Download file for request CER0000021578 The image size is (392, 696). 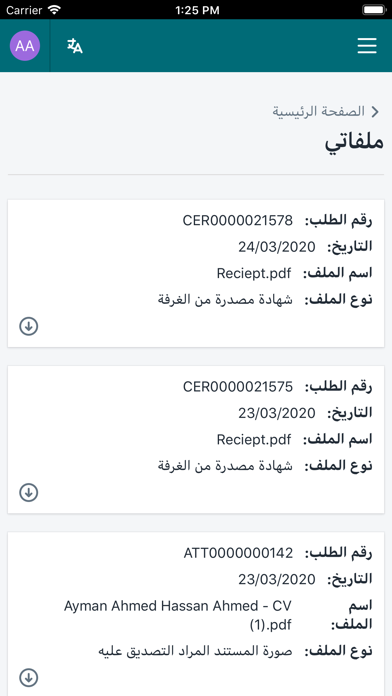click(29, 326)
